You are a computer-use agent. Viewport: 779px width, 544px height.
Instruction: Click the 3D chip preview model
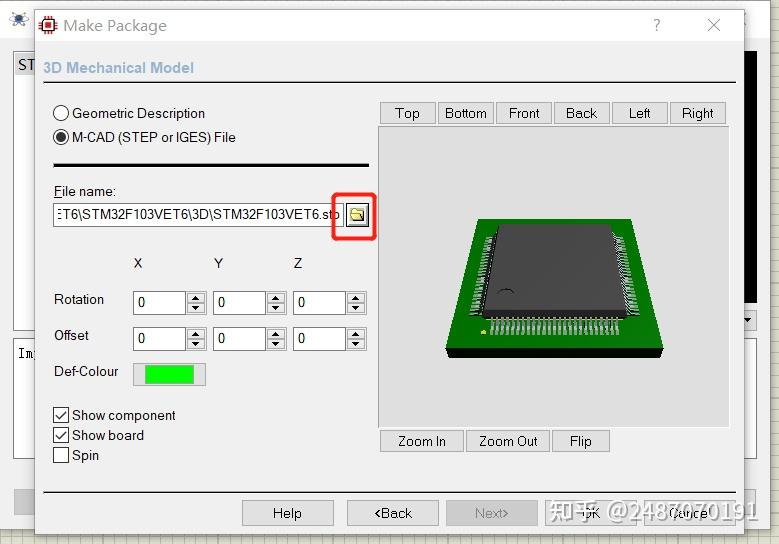[x=554, y=288]
